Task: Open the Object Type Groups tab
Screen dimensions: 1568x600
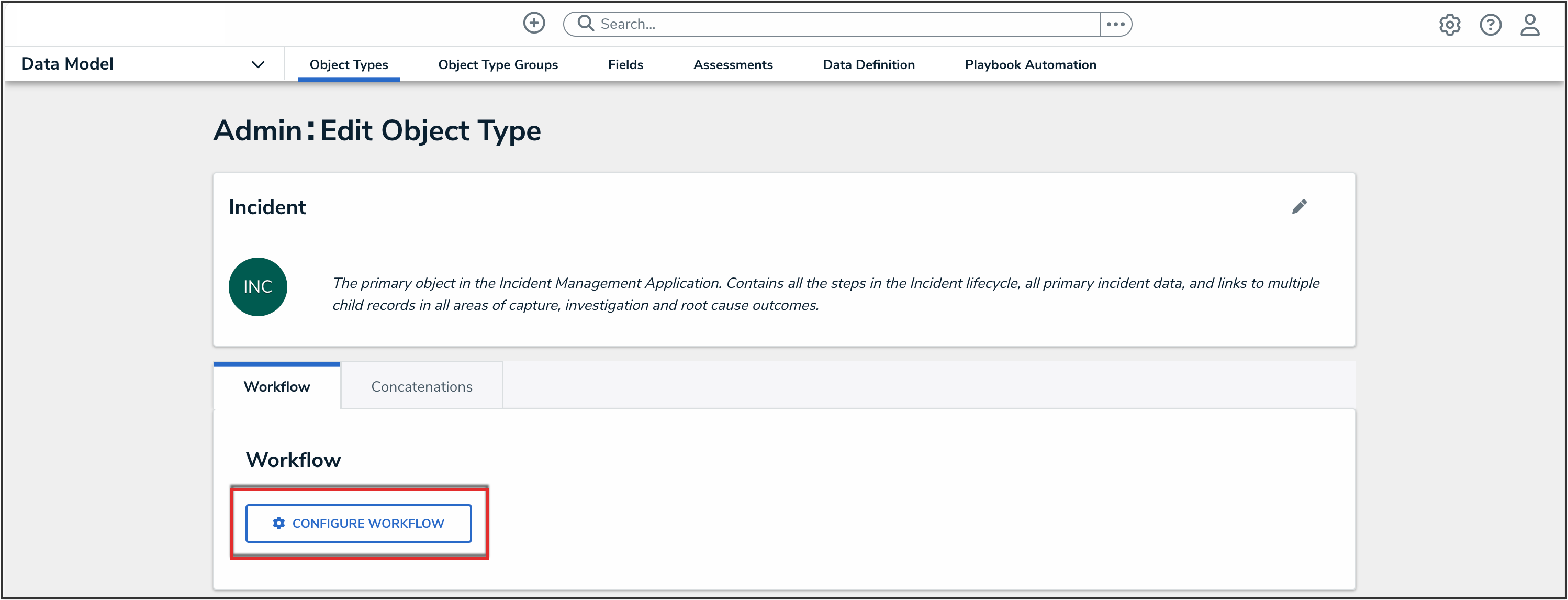Action: [x=497, y=64]
